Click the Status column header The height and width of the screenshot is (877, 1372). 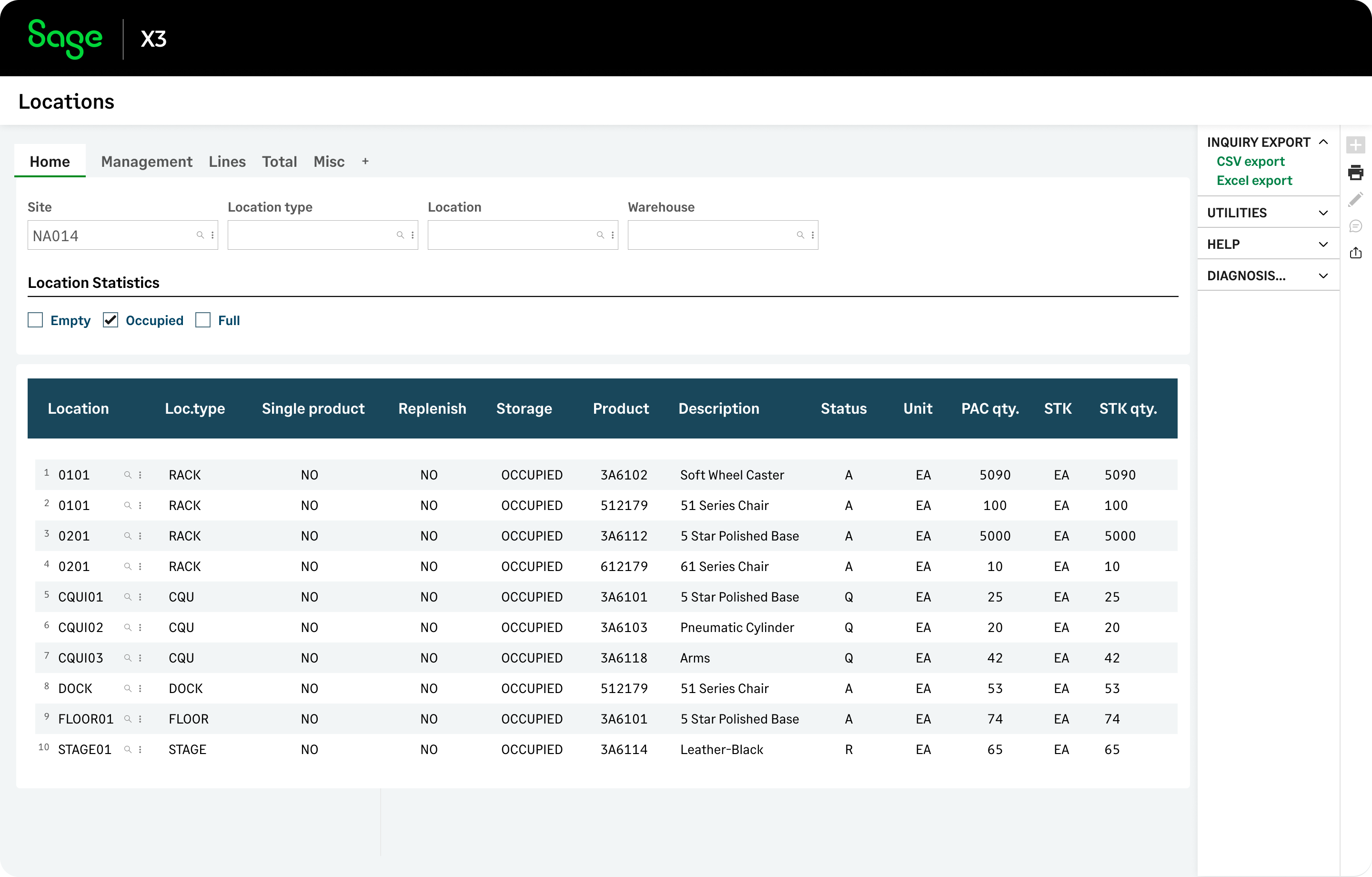pyautogui.click(x=843, y=408)
